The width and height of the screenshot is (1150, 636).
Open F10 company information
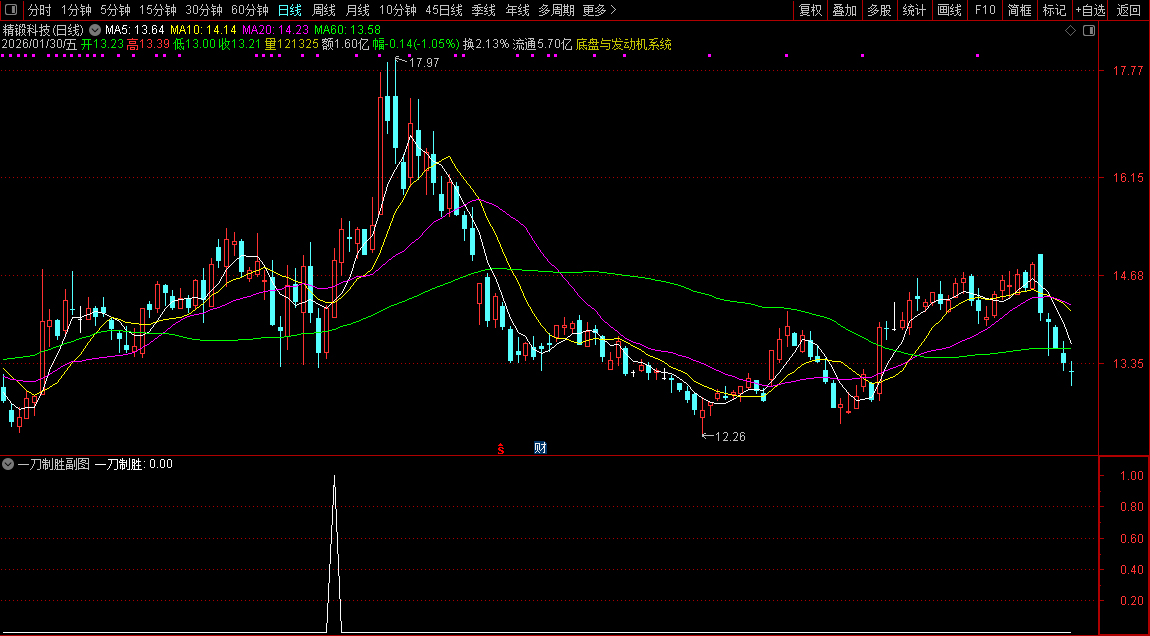click(x=985, y=10)
